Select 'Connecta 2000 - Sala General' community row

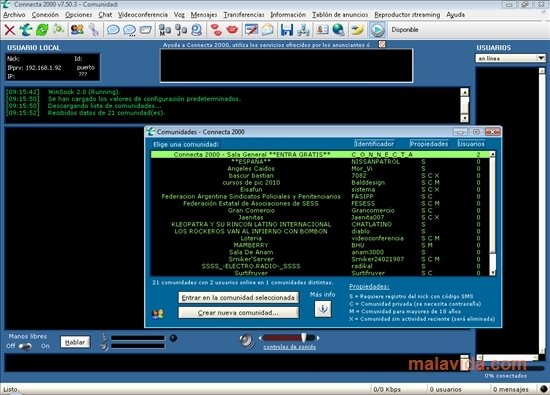[x=321, y=154]
